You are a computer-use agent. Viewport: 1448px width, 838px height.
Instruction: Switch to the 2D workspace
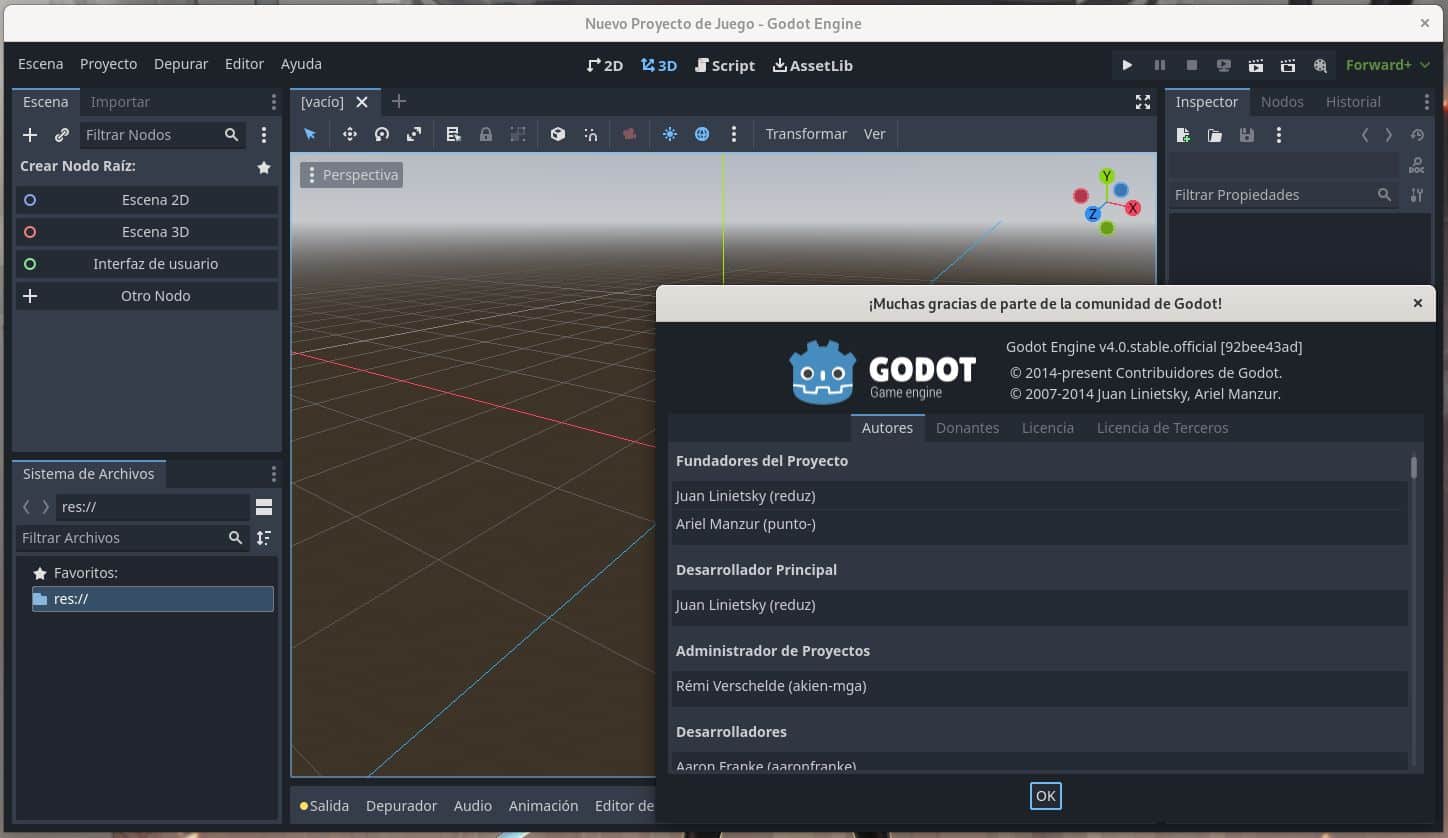coord(605,65)
